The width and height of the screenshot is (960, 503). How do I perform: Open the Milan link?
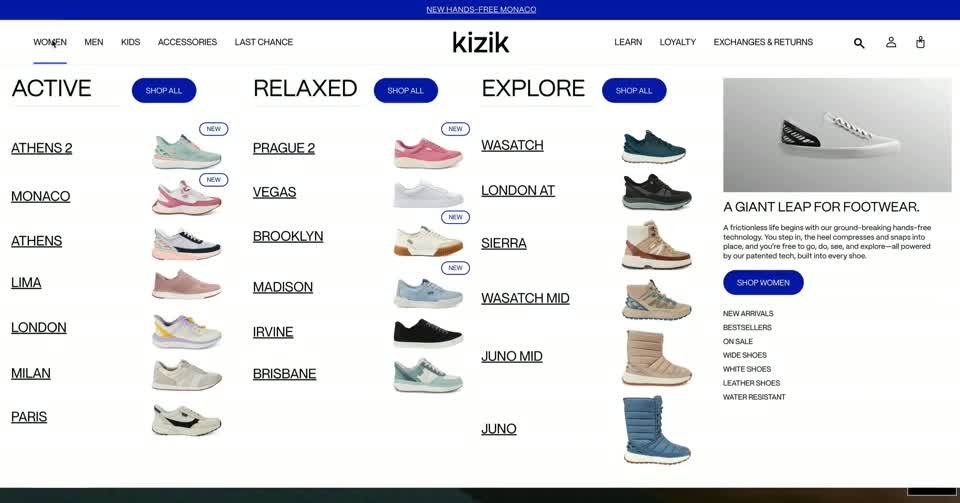[x=31, y=373]
